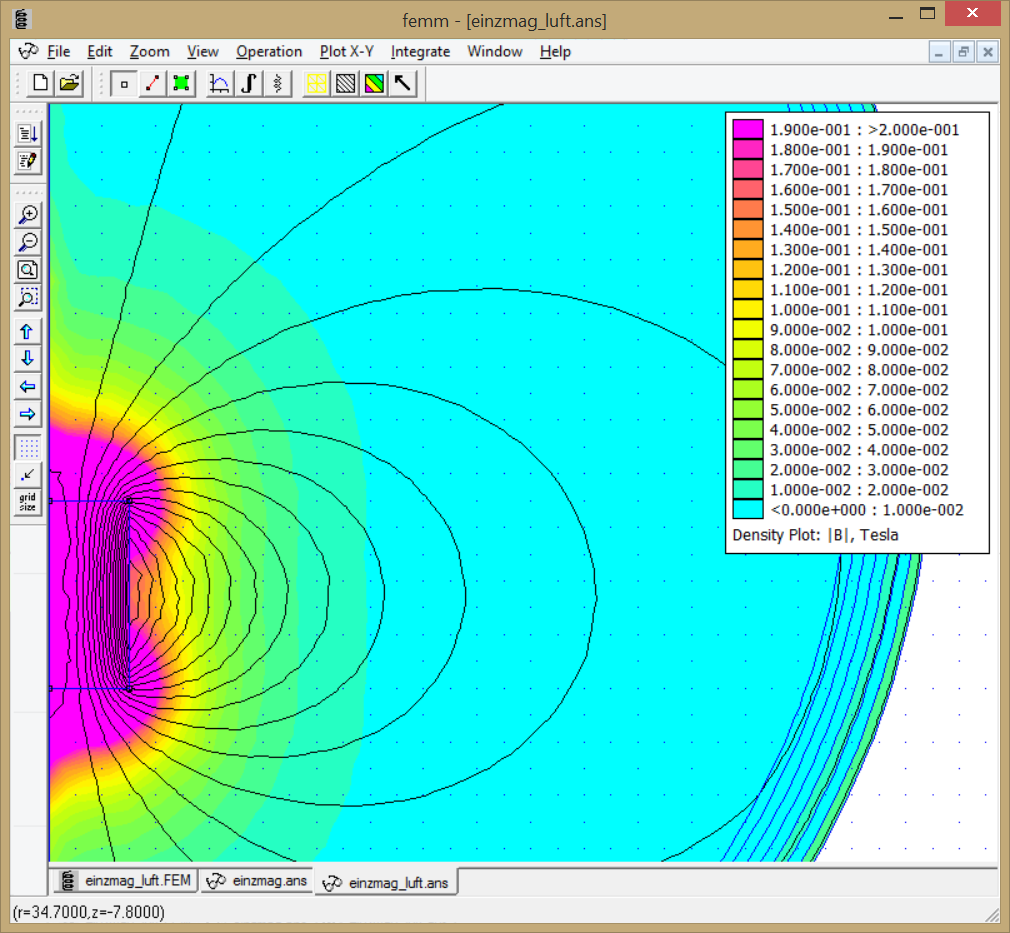Close the inner einzmag_luft.ans document
Image resolution: width=1010 pixels, height=933 pixels.
pos(987,52)
